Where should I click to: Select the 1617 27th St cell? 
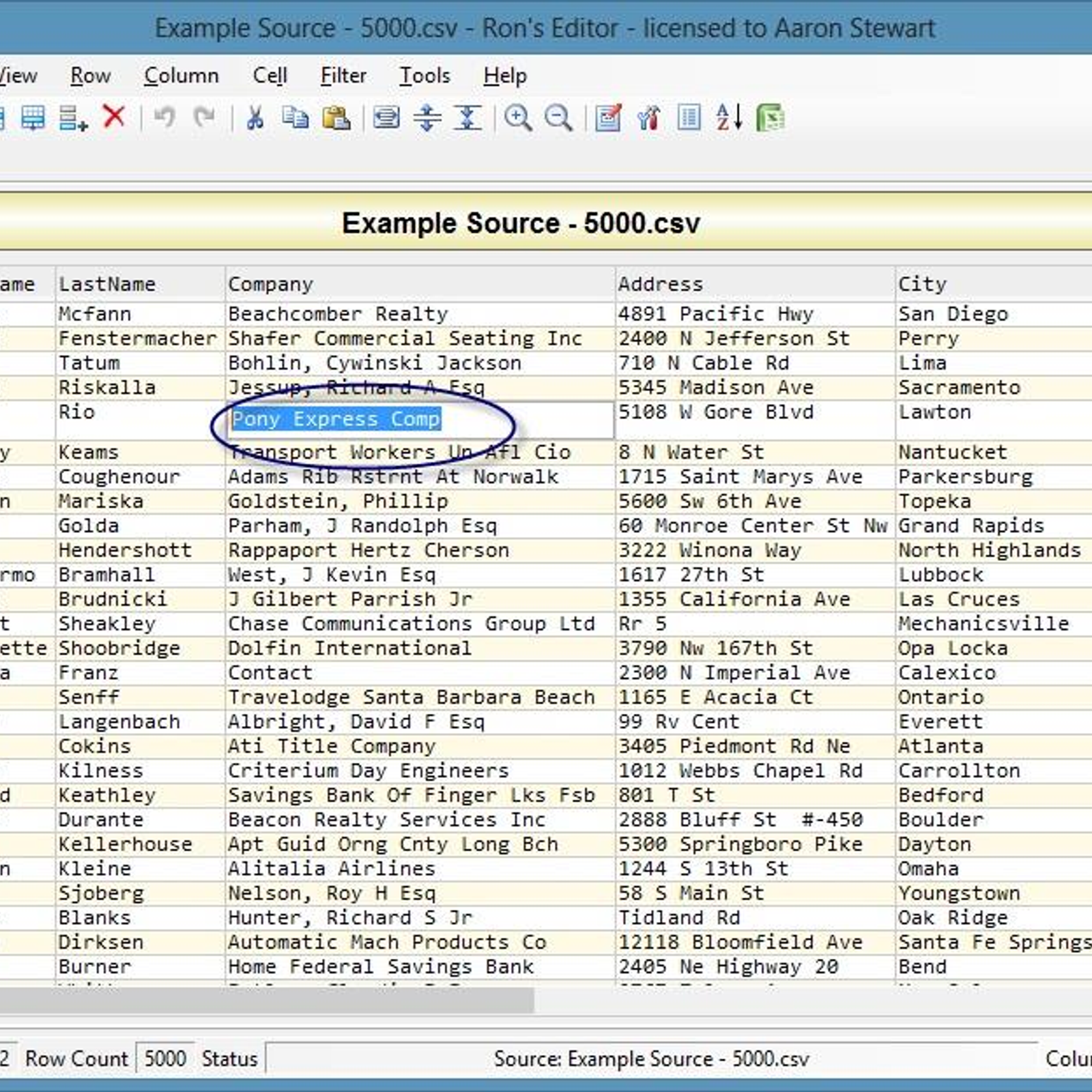click(755, 575)
